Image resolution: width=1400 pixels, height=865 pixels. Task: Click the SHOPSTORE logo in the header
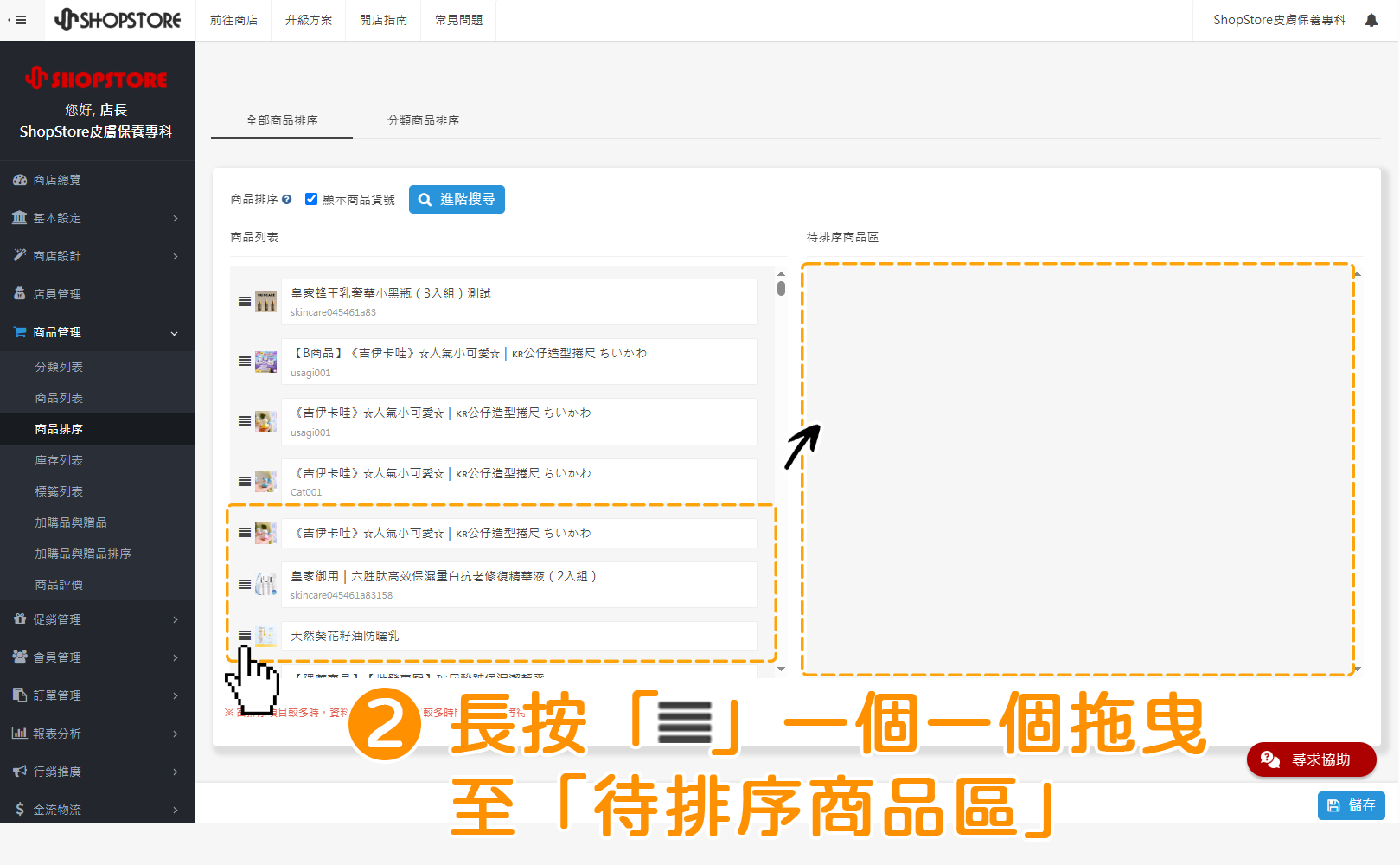[118, 19]
